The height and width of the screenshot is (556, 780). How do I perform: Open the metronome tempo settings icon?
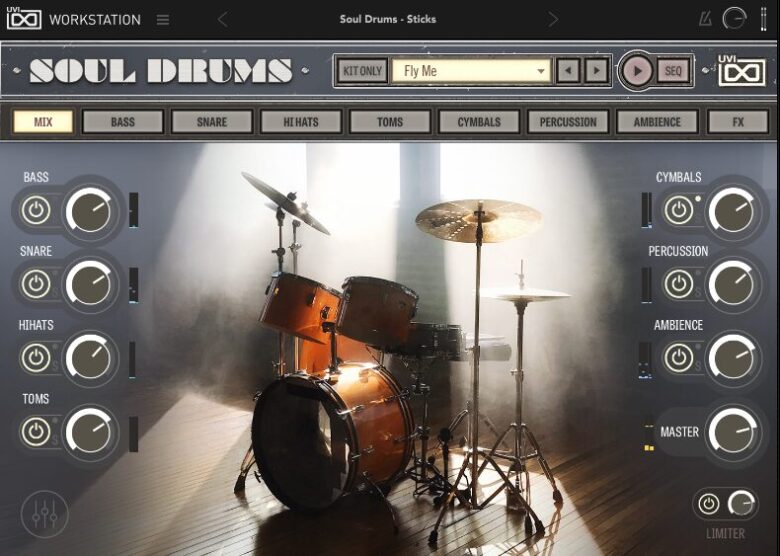point(705,20)
